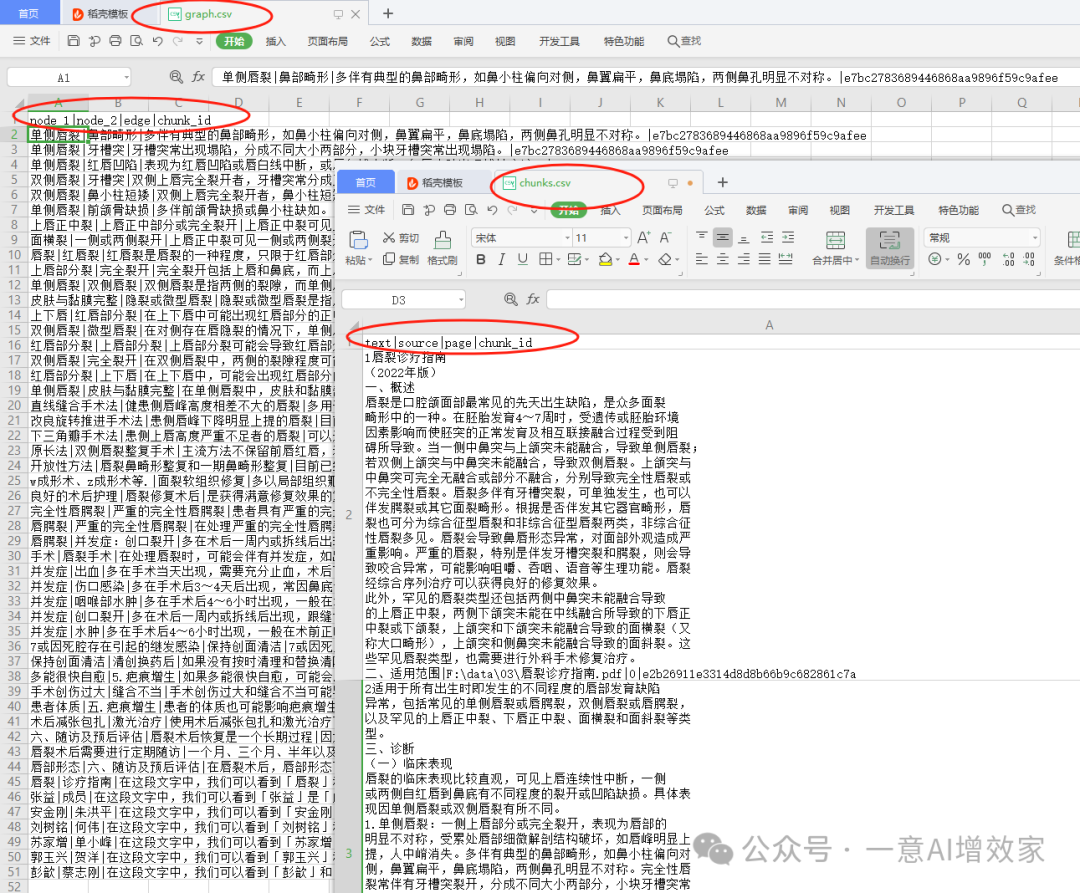Click Save icon in graph.csv window
The width and height of the screenshot is (1080, 893).
(x=73, y=41)
